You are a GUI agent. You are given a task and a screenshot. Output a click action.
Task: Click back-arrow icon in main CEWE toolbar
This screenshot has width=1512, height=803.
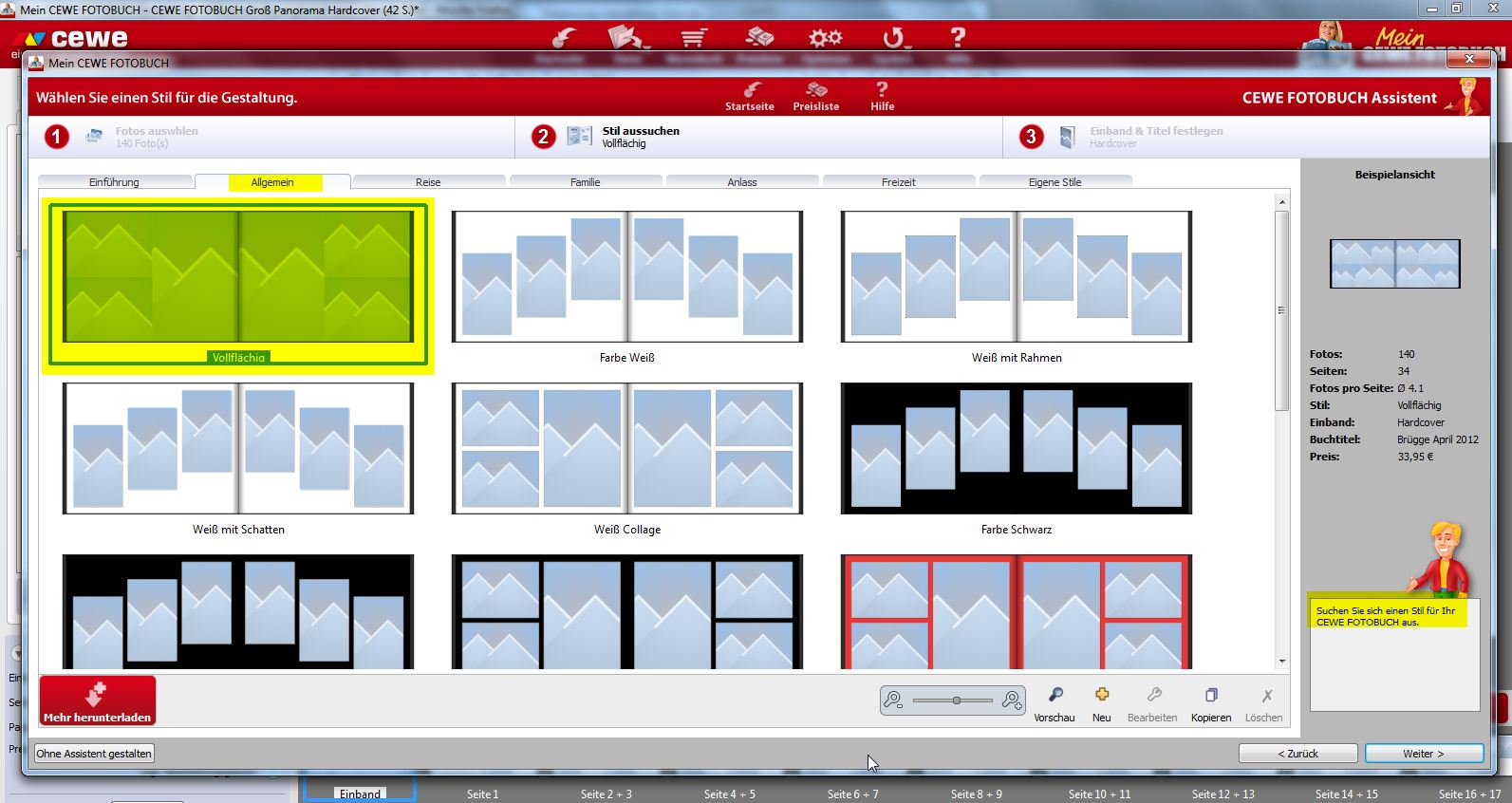click(x=564, y=38)
